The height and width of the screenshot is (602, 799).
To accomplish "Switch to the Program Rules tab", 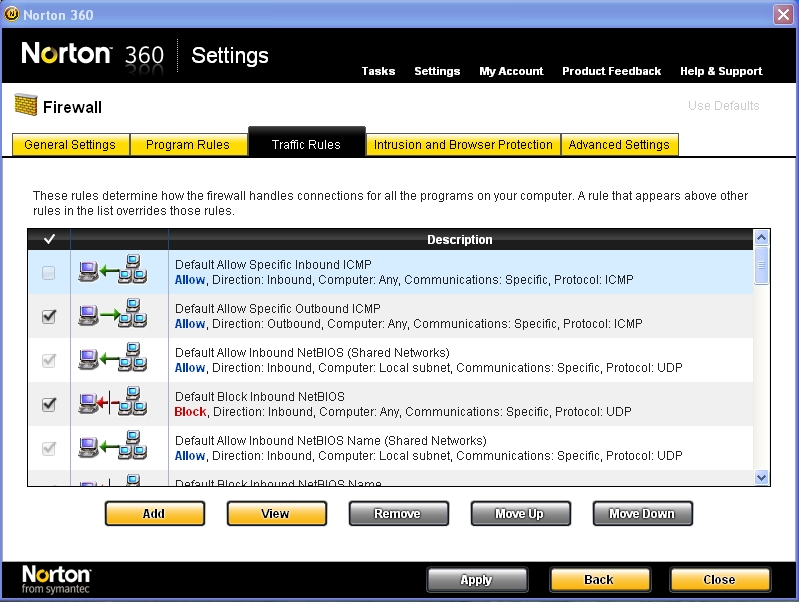I will tap(188, 145).
